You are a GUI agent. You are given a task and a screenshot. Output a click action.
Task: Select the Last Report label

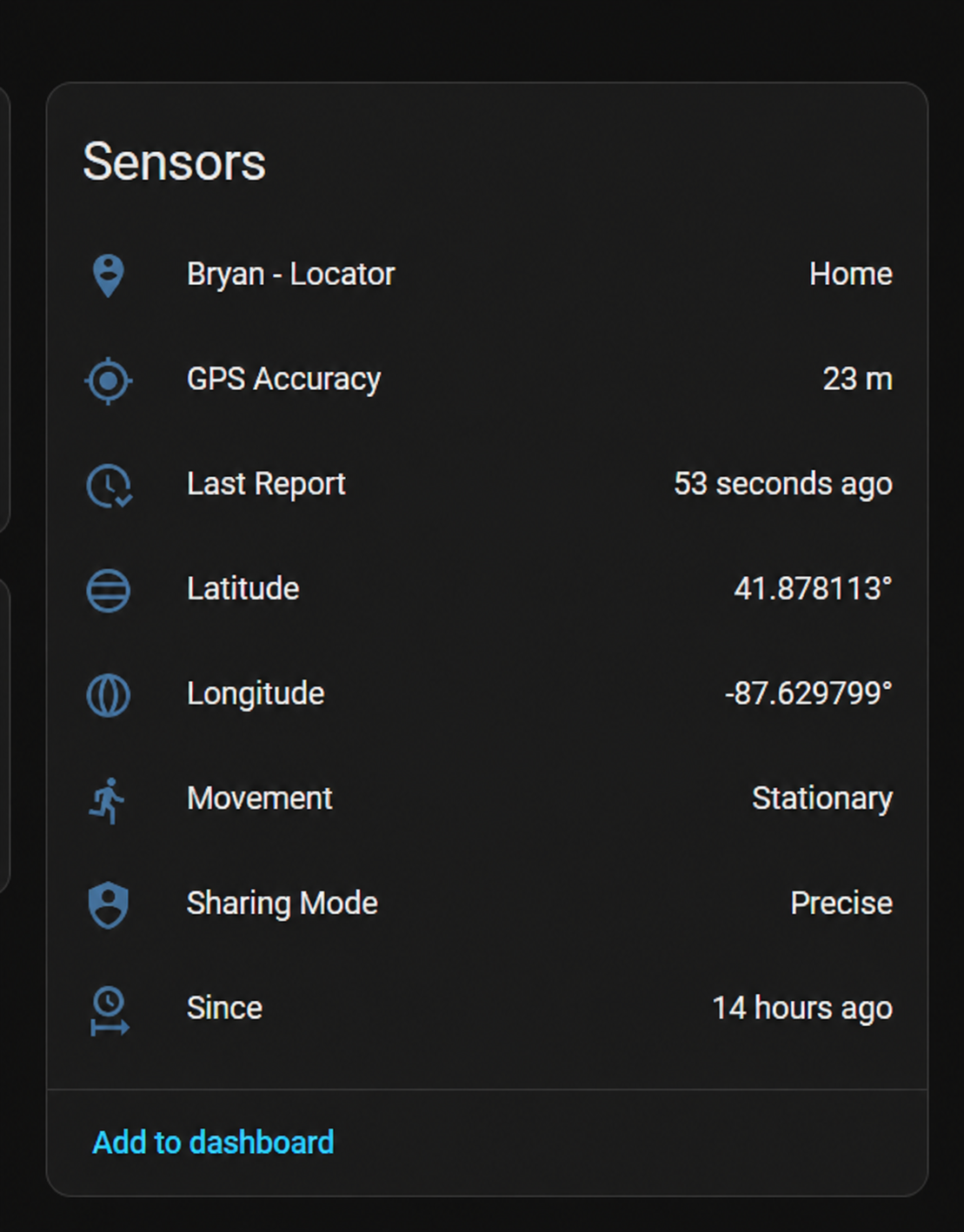tap(266, 484)
